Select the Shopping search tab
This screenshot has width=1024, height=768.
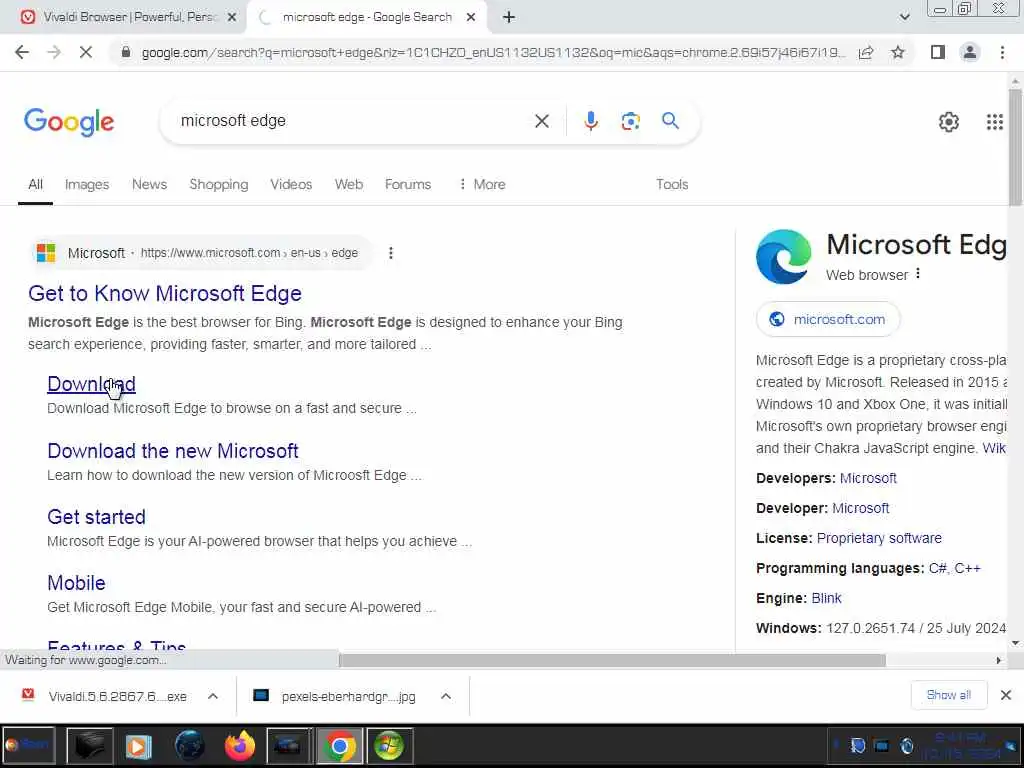[x=219, y=184]
